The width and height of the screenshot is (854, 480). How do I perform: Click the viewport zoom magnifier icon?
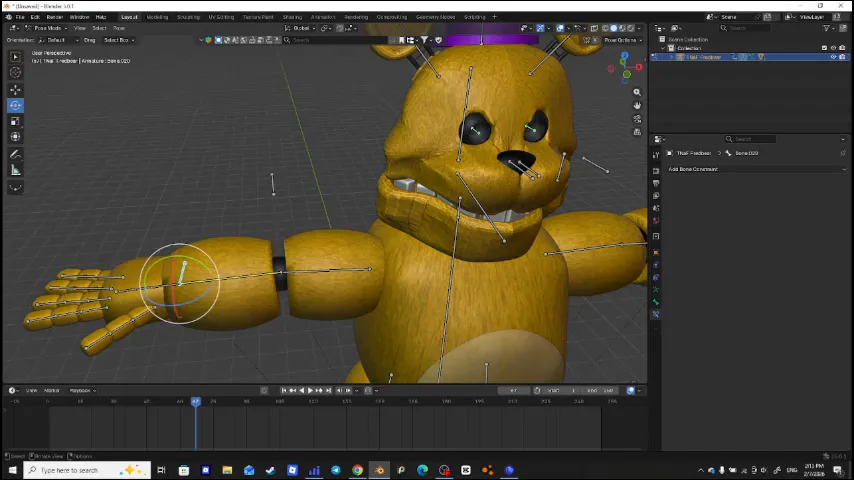point(637,93)
